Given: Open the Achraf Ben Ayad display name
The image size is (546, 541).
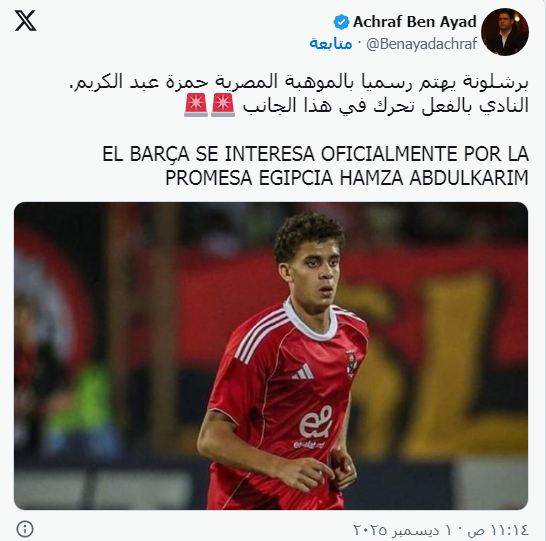Looking at the screenshot, I should click(415, 22).
